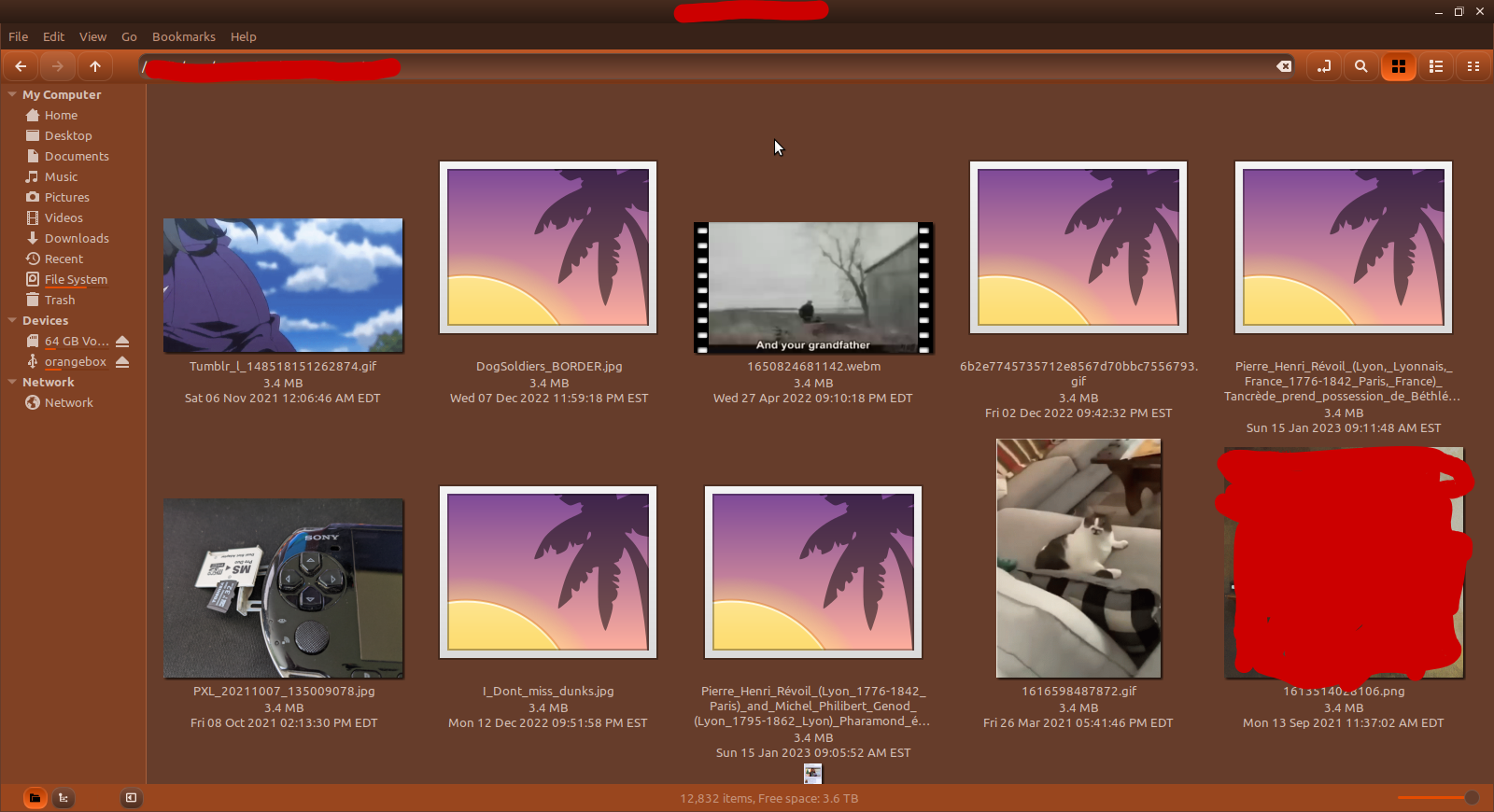Select DogSoldiers_BORDER.jpg image icon
The height and width of the screenshot is (812, 1494).
(x=548, y=247)
